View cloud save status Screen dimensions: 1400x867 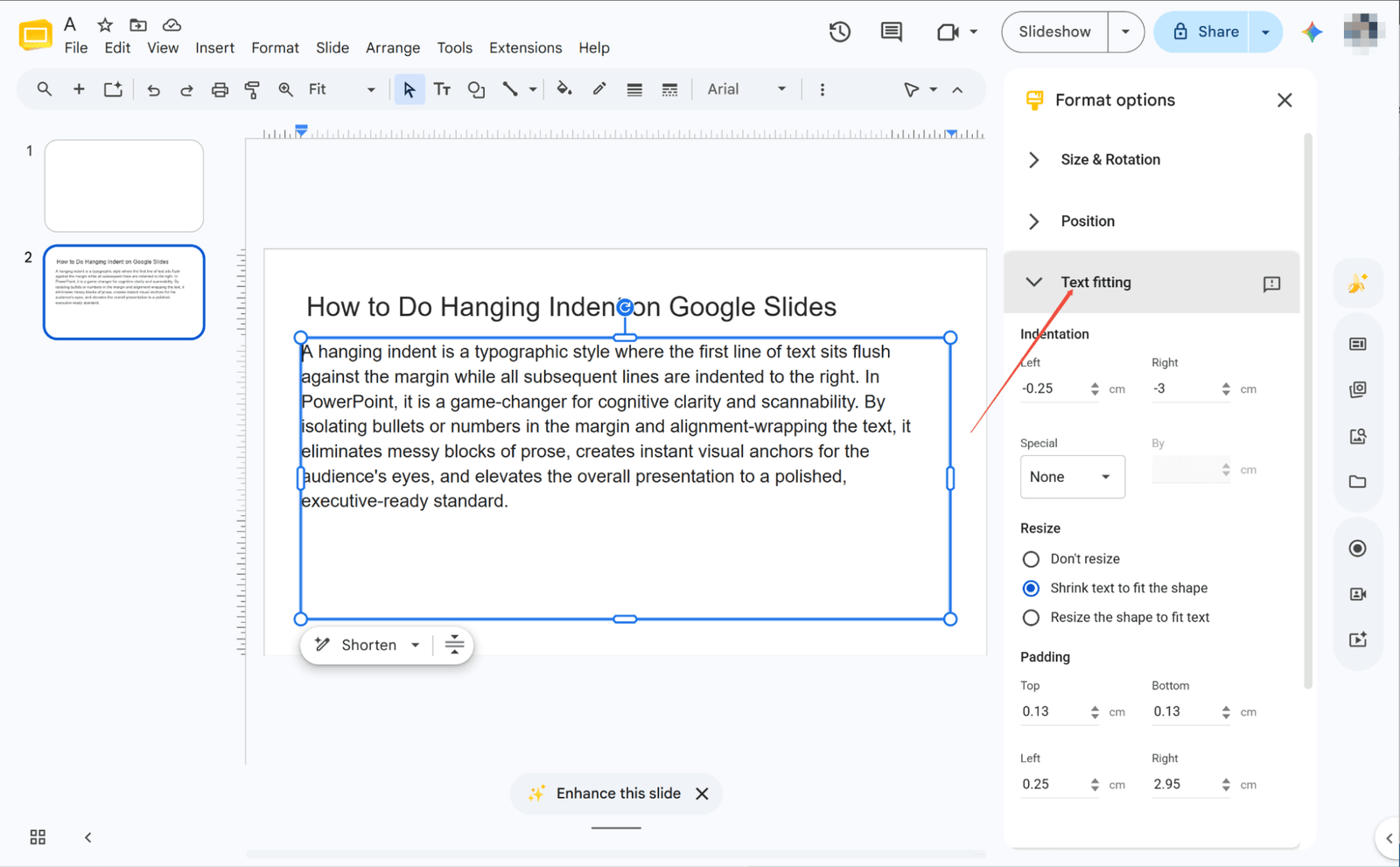click(172, 24)
